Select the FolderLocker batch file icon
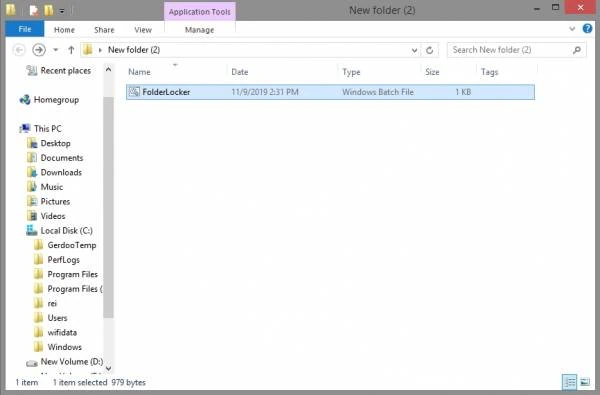 click(x=134, y=92)
